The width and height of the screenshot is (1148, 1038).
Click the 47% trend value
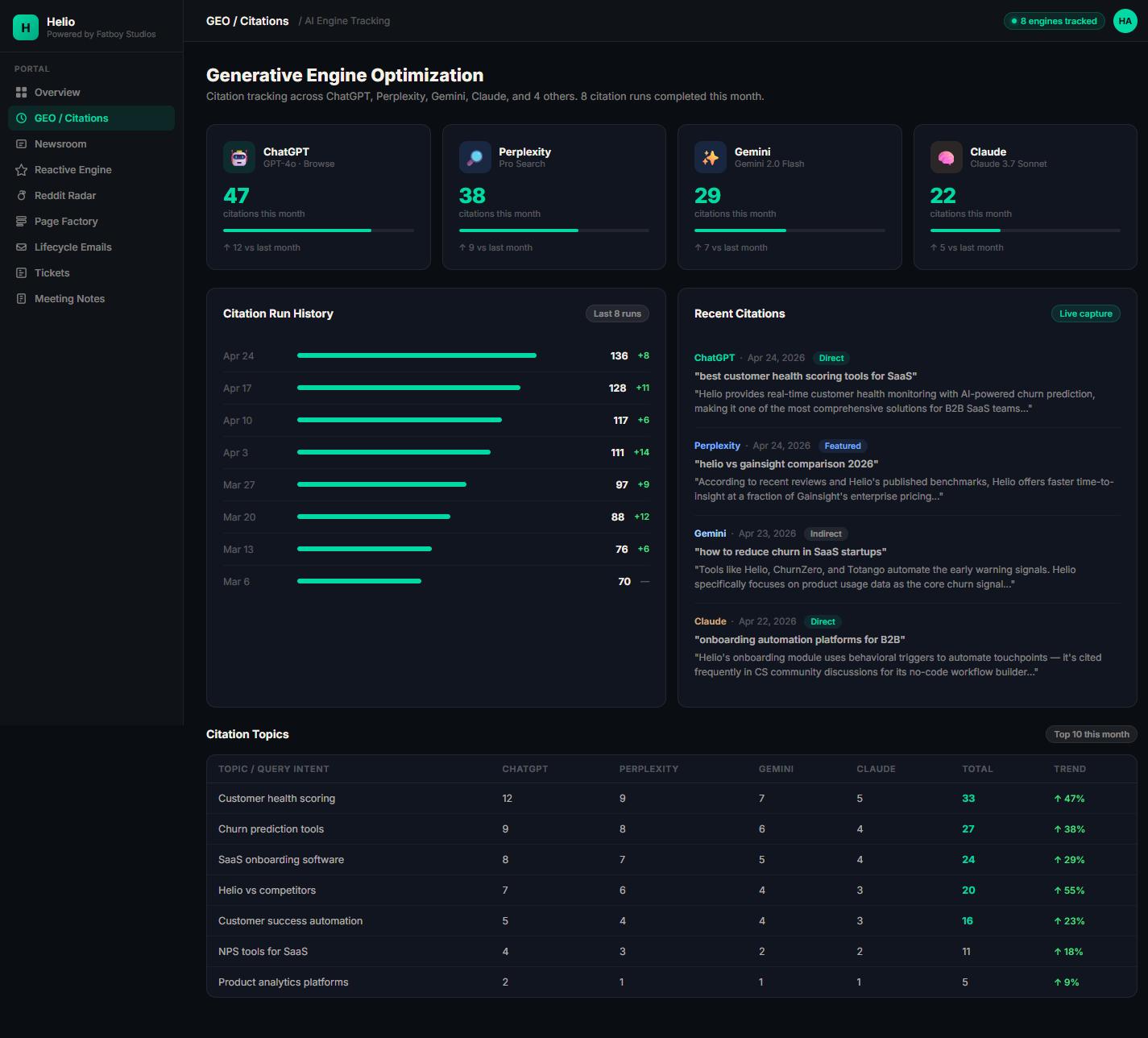point(1069,799)
